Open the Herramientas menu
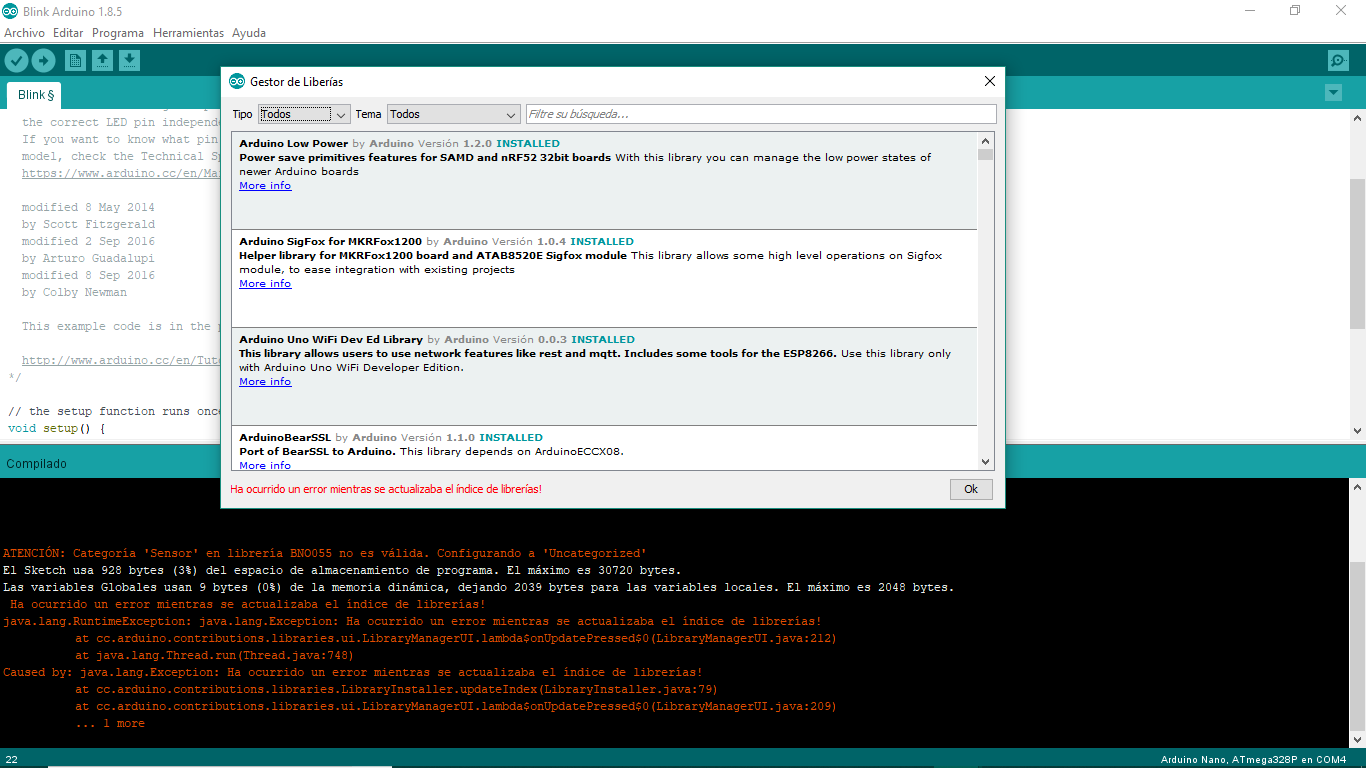This screenshot has width=1366, height=768. coord(188,33)
